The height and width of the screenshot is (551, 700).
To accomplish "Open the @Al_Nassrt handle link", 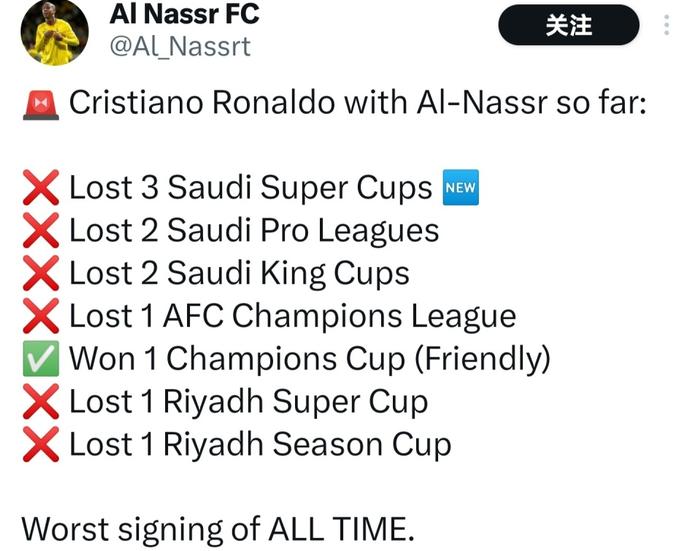I will coord(180,46).
